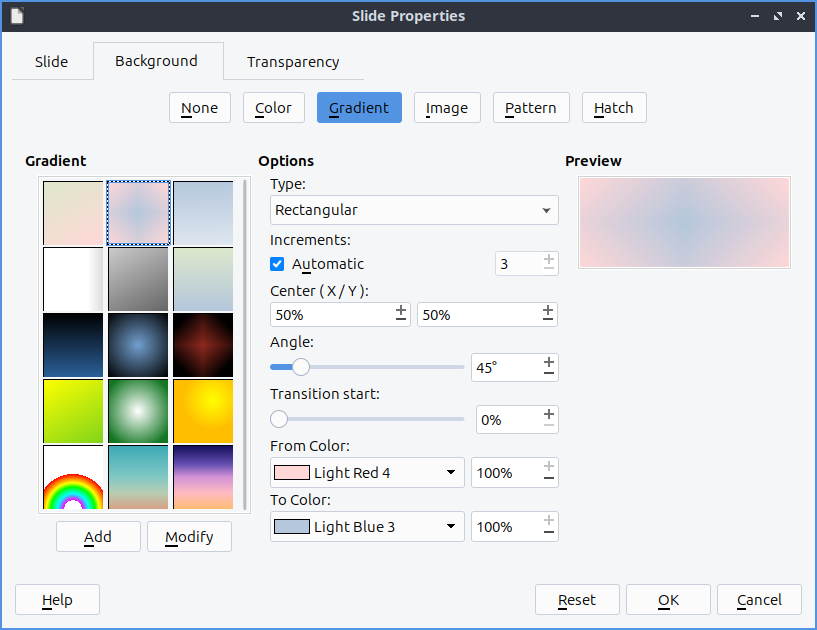Image resolution: width=817 pixels, height=630 pixels.
Task: Expand the From Color dropdown
Action: [x=367, y=473]
